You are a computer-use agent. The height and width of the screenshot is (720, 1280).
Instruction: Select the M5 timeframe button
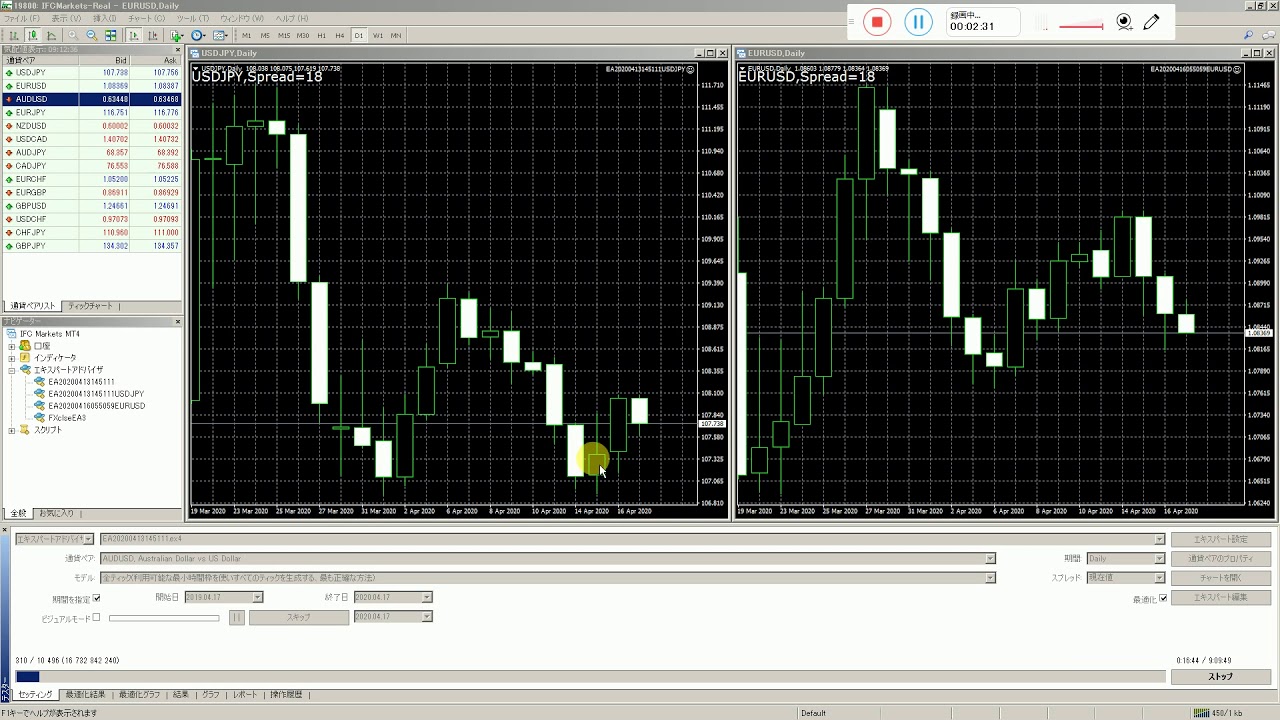click(x=265, y=35)
